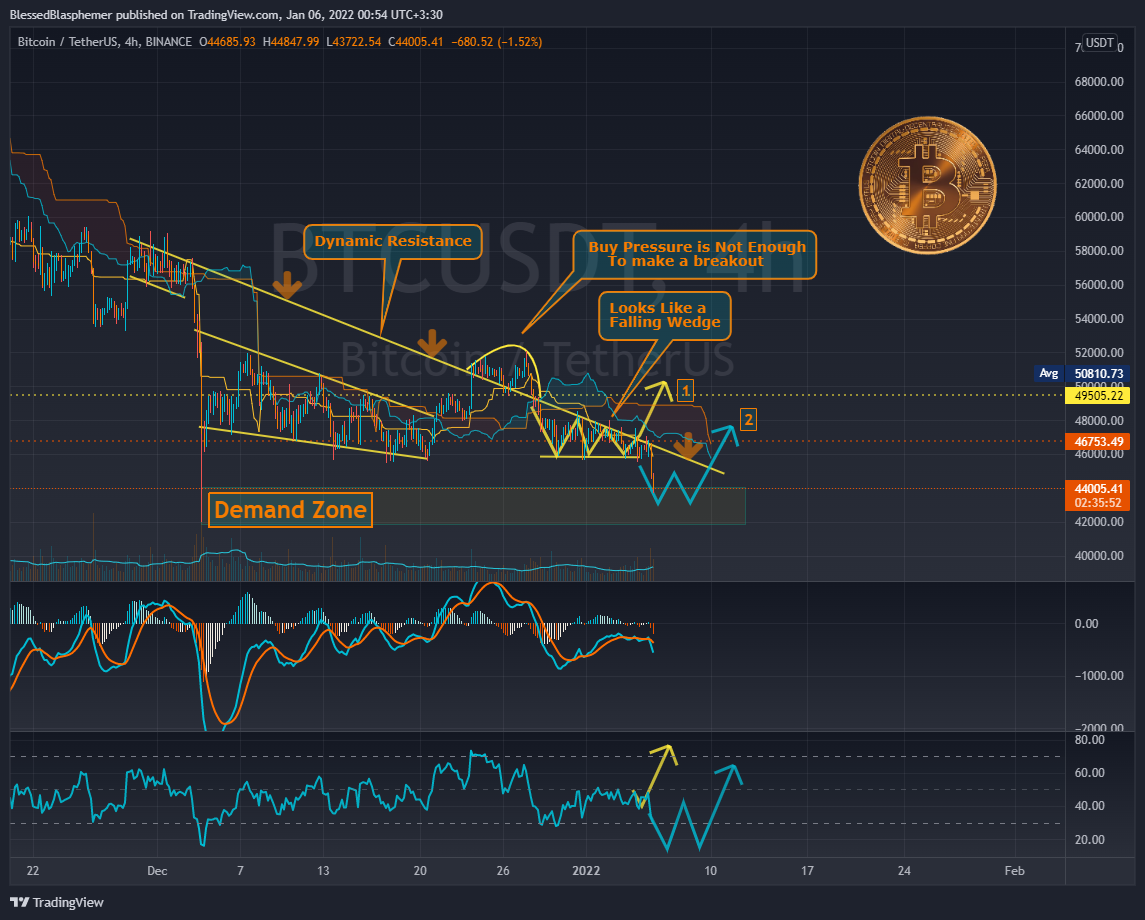Click the change value −680.52 (−1.52%)

pos(497,42)
